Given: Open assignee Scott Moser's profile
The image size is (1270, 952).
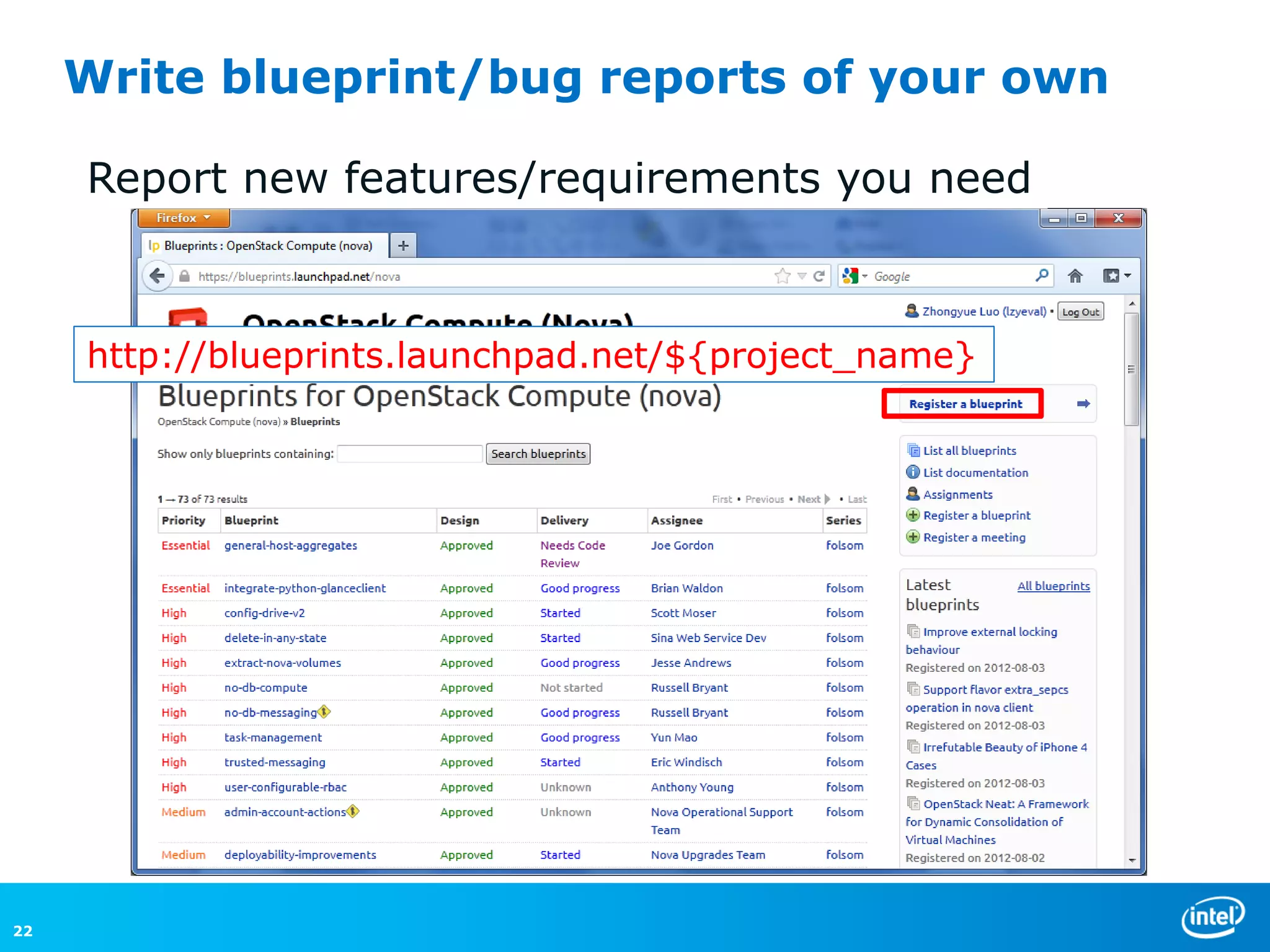Looking at the screenshot, I should point(683,613).
